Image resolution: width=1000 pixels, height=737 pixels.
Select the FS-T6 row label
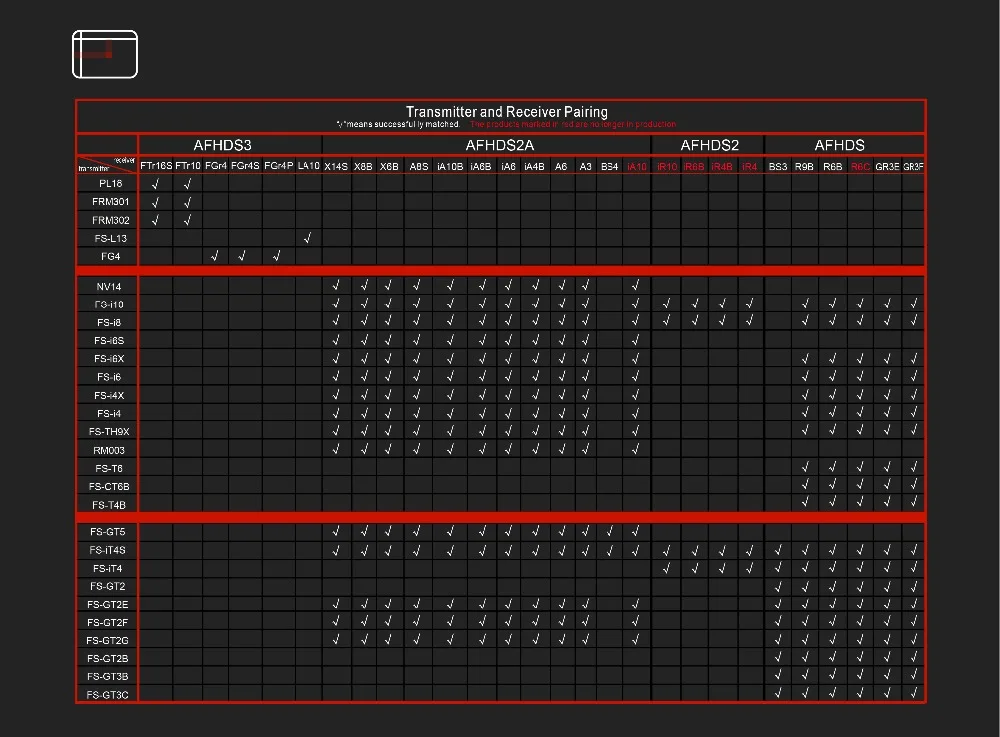(x=108, y=469)
